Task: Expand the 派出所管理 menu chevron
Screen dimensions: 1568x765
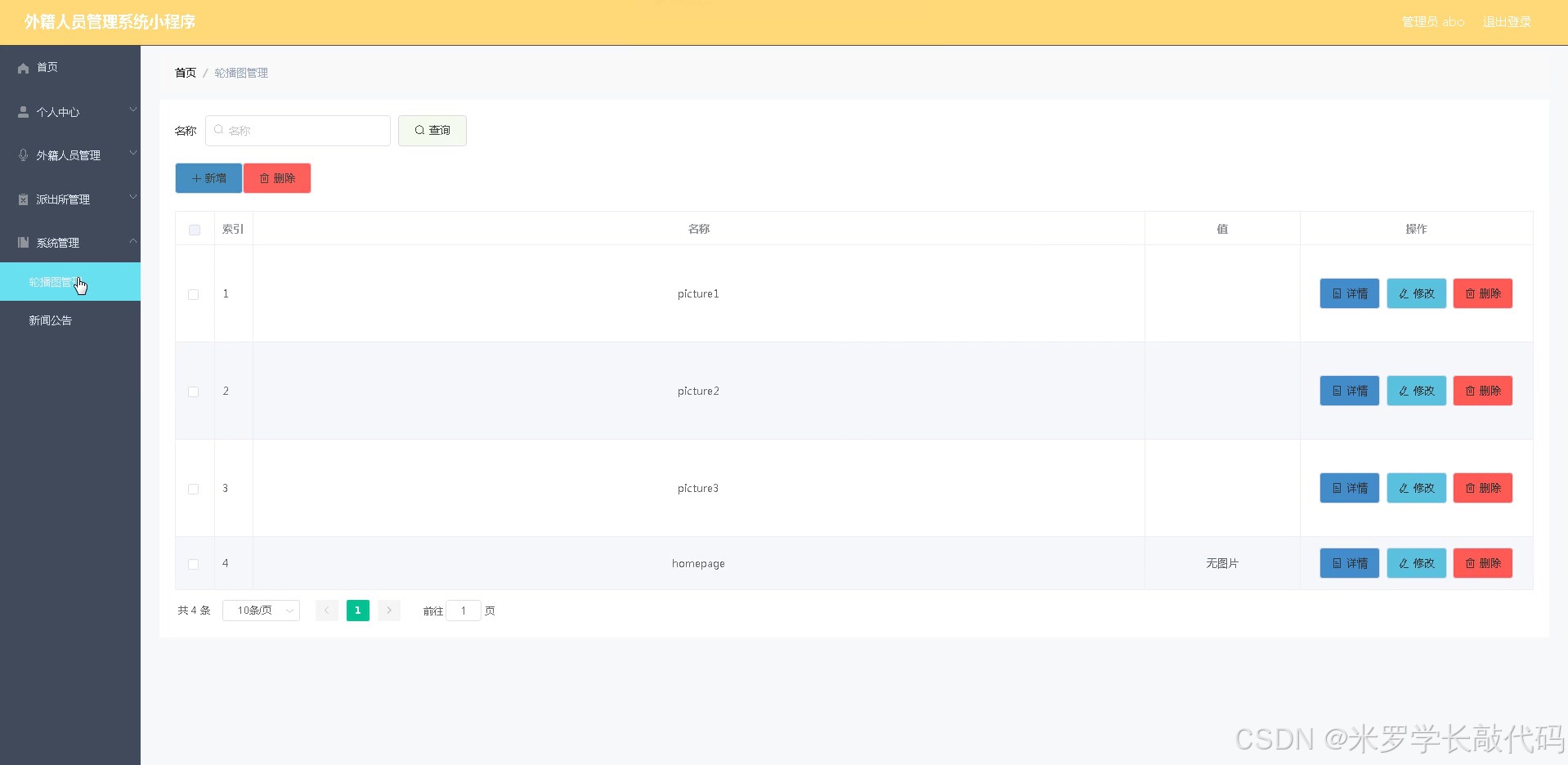Action: pos(132,197)
